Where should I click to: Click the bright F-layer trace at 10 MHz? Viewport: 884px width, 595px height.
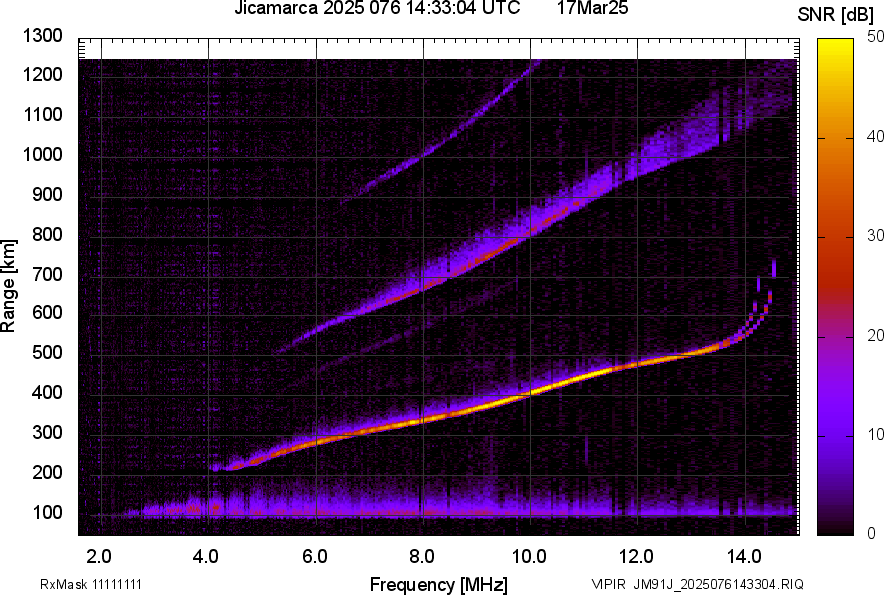pos(531,393)
